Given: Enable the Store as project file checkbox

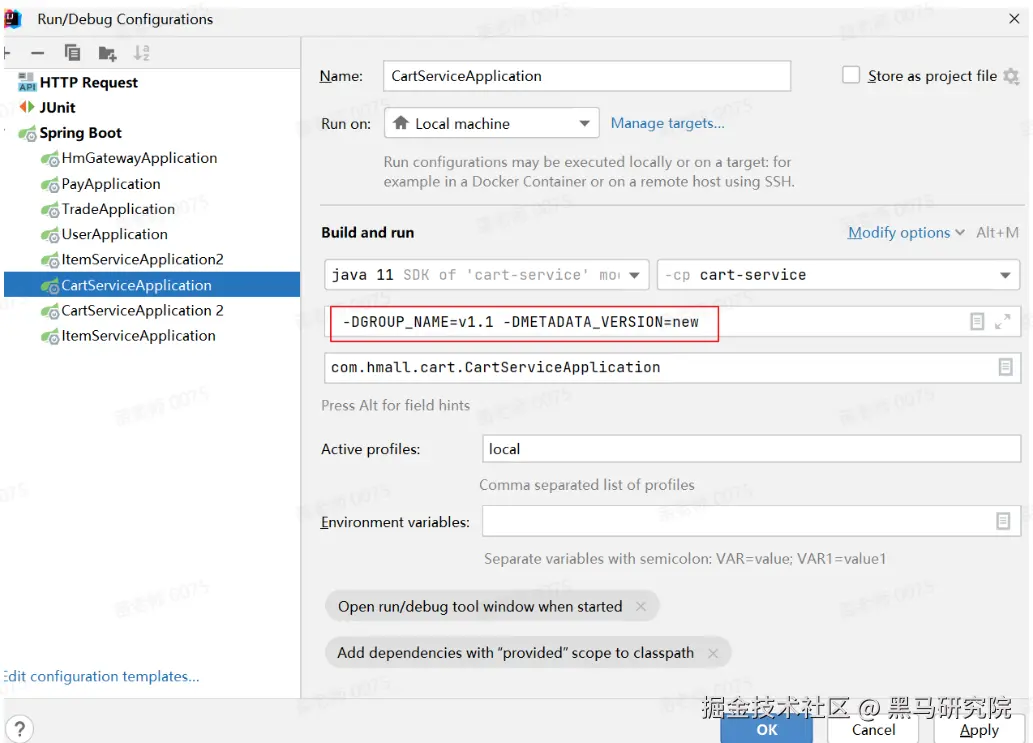Looking at the screenshot, I should click(x=851, y=75).
